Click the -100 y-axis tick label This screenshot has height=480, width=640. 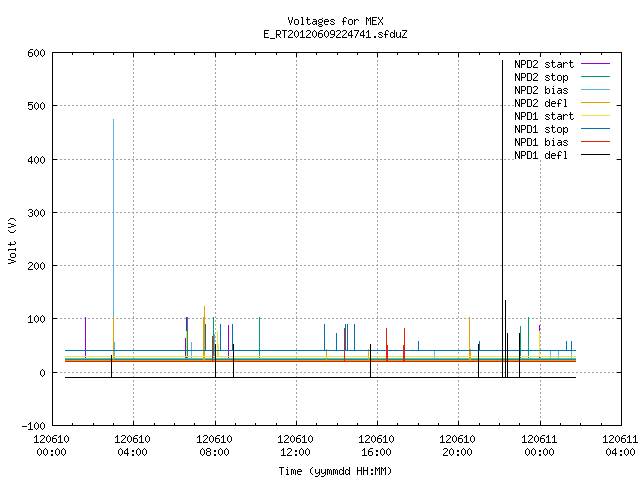(33, 426)
